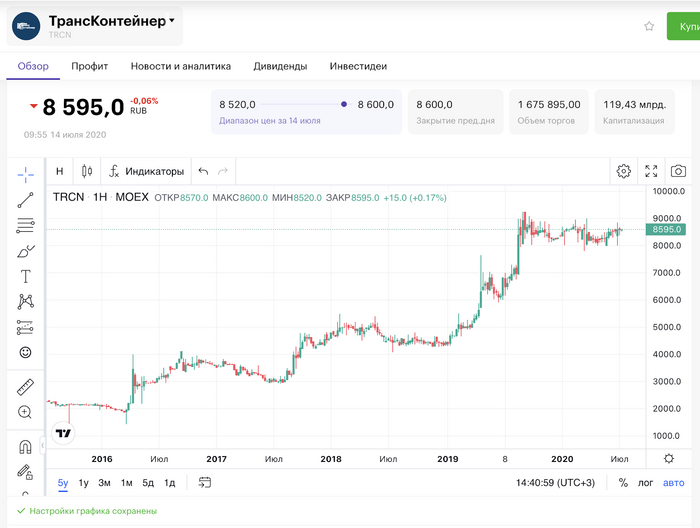Click the green Купить button
This screenshot has width=700, height=528.
tap(683, 26)
